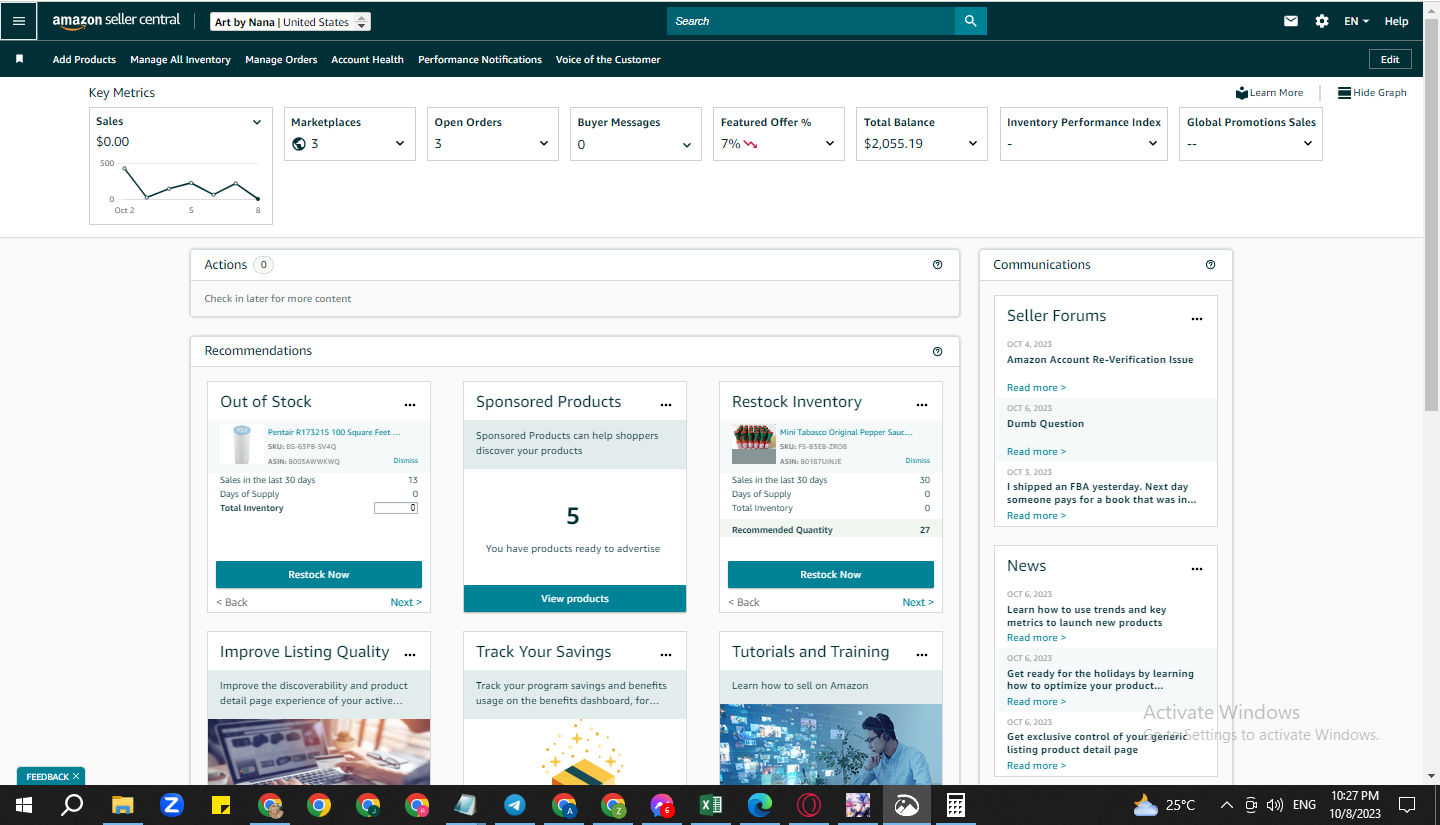The height and width of the screenshot is (825, 1440).
Task: Open Performance Notifications
Action: tap(480, 60)
